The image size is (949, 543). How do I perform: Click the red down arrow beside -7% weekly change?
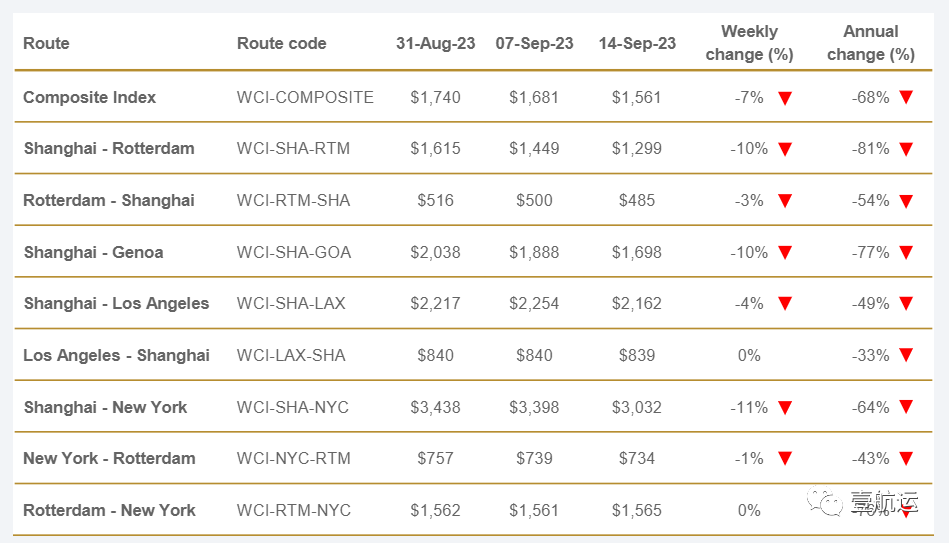point(785,98)
